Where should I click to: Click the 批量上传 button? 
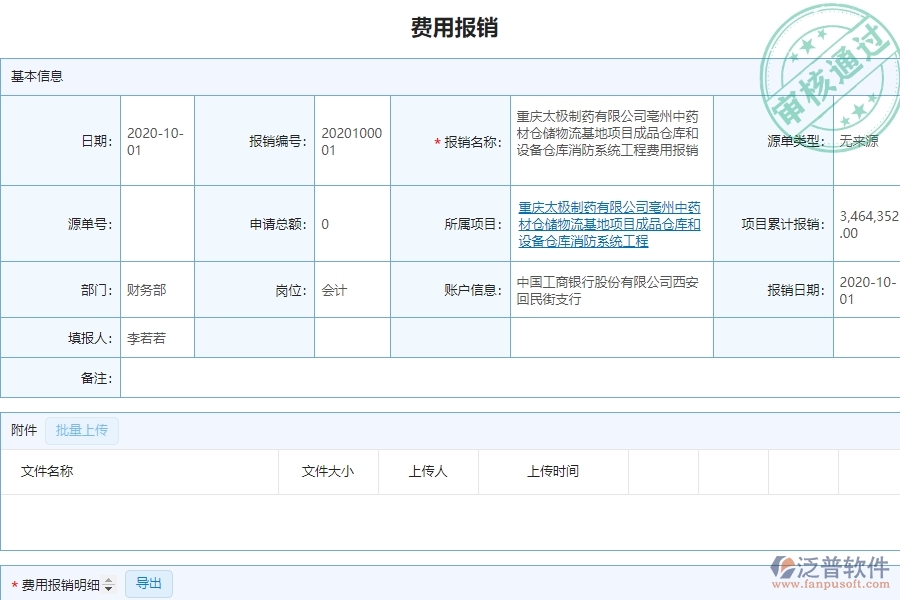point(82,430)
